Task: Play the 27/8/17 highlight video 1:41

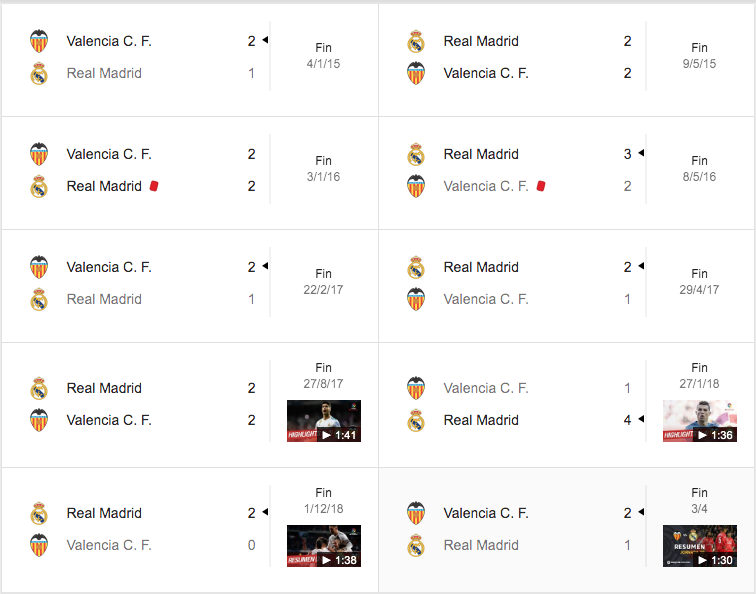Action: pyautogui.click(x=324, y=421)
